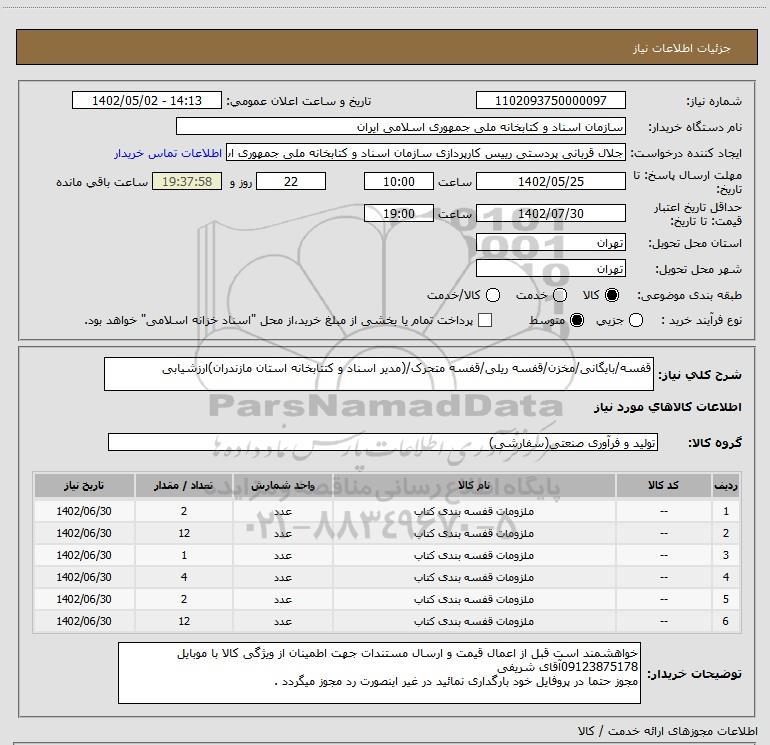Click the نام کالا column header
This screenshot has height=745, width=770.
pyautogui.click(x=474, y=485)
